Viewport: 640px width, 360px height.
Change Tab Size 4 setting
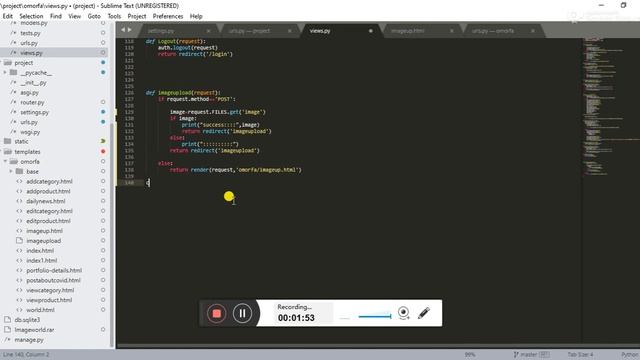(580, 354)
